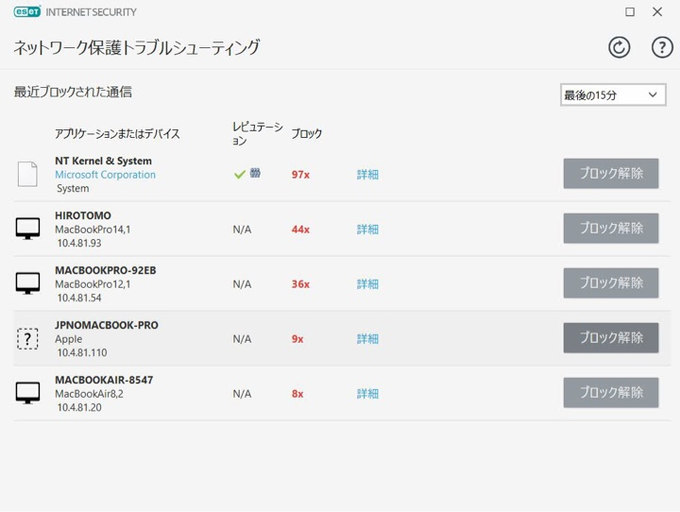Unblock HIROTOMO with ブロック解除 button

point(611,228)
